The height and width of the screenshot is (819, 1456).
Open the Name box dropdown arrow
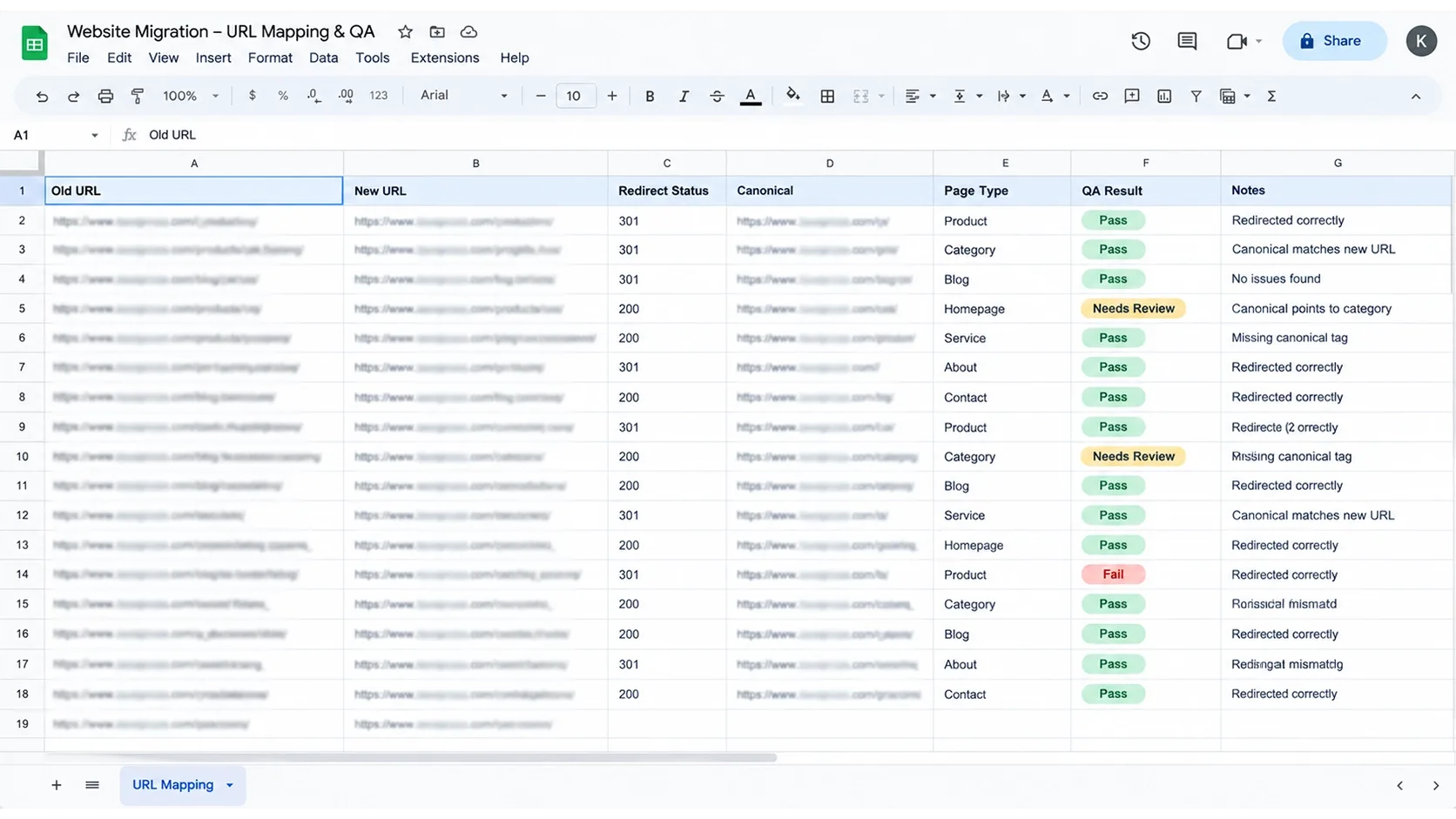(94, 135)
